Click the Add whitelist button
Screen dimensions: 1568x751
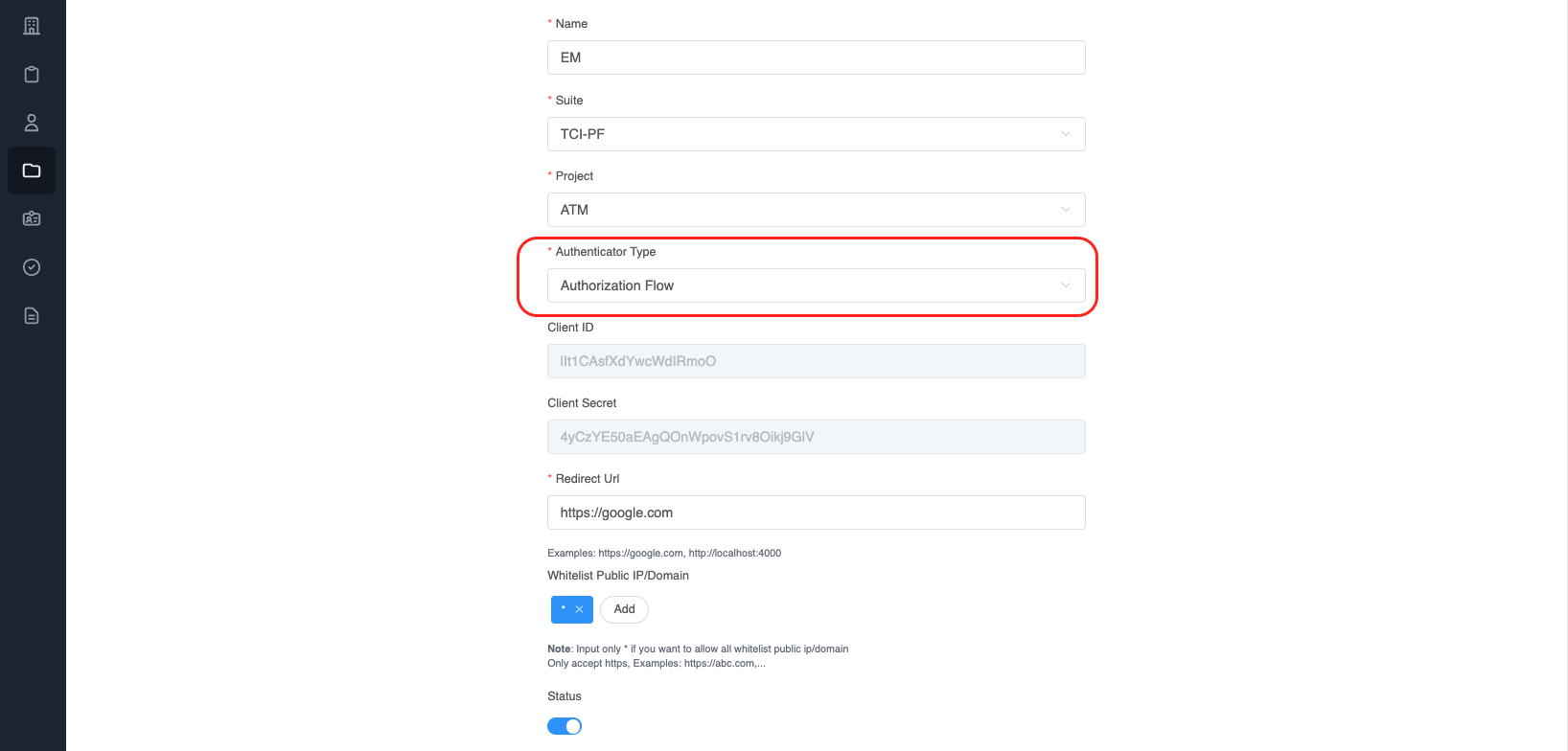[x=624, y=609]
